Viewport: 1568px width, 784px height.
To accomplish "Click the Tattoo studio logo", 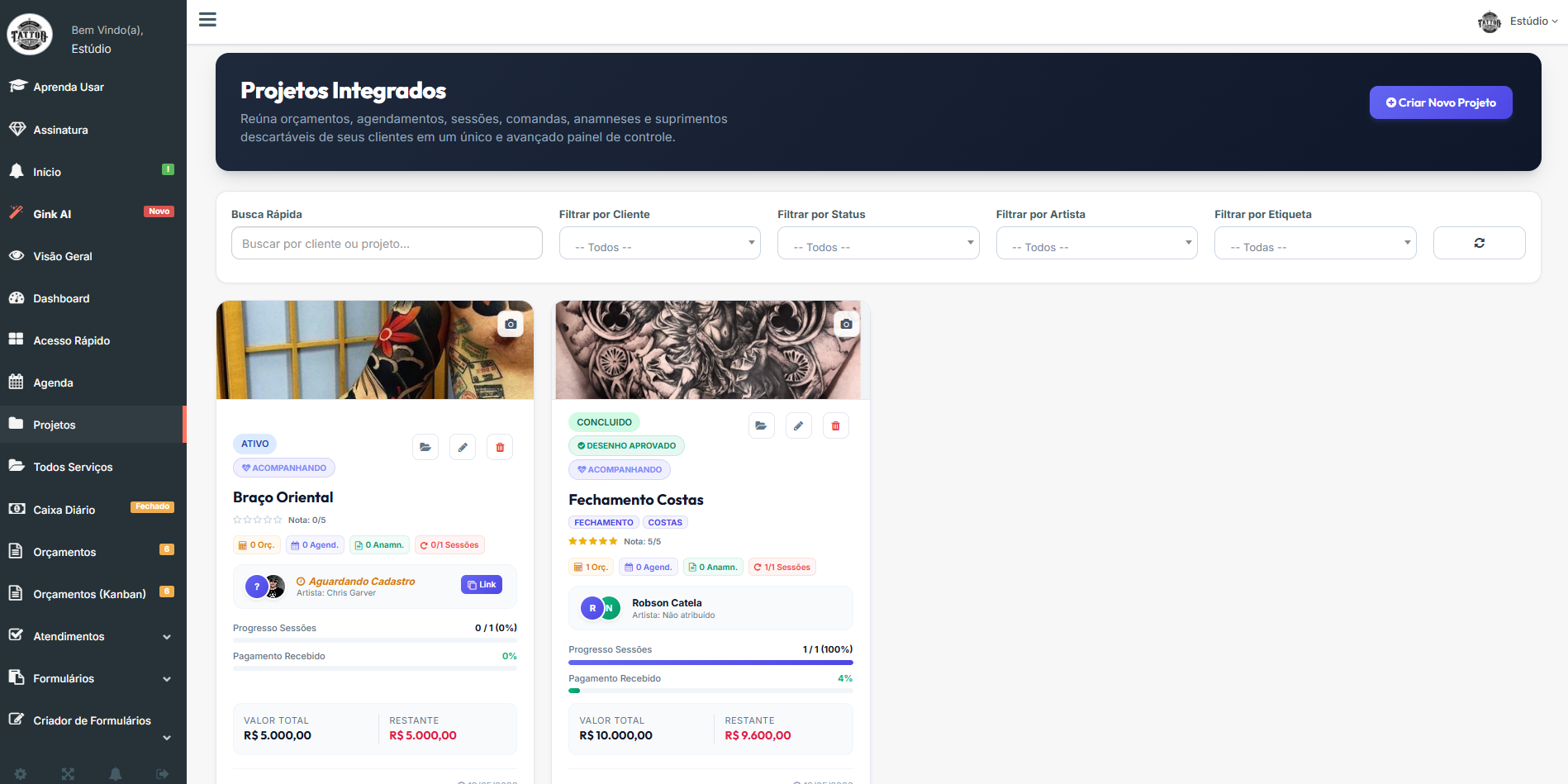I will pos(30,35).
